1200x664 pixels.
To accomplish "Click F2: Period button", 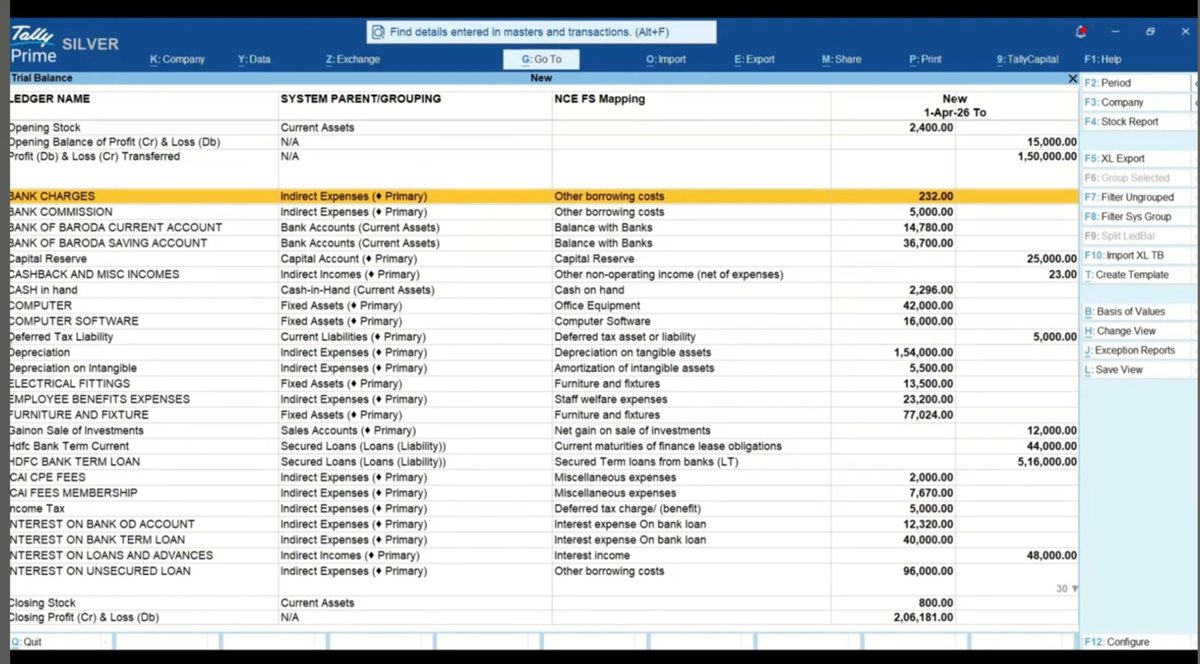I will [x=1137, y=83].
